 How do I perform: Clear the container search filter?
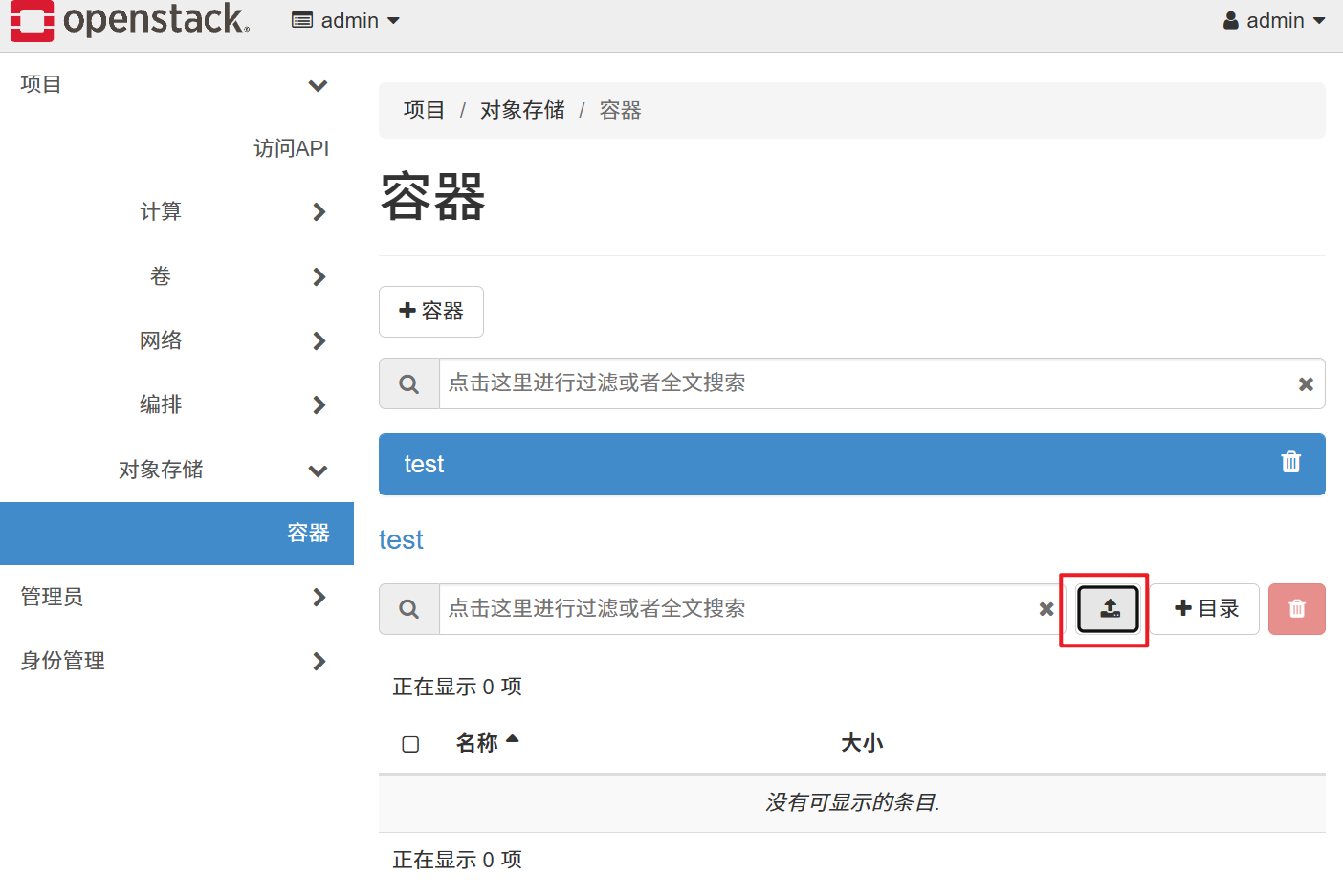point(1306,383)
